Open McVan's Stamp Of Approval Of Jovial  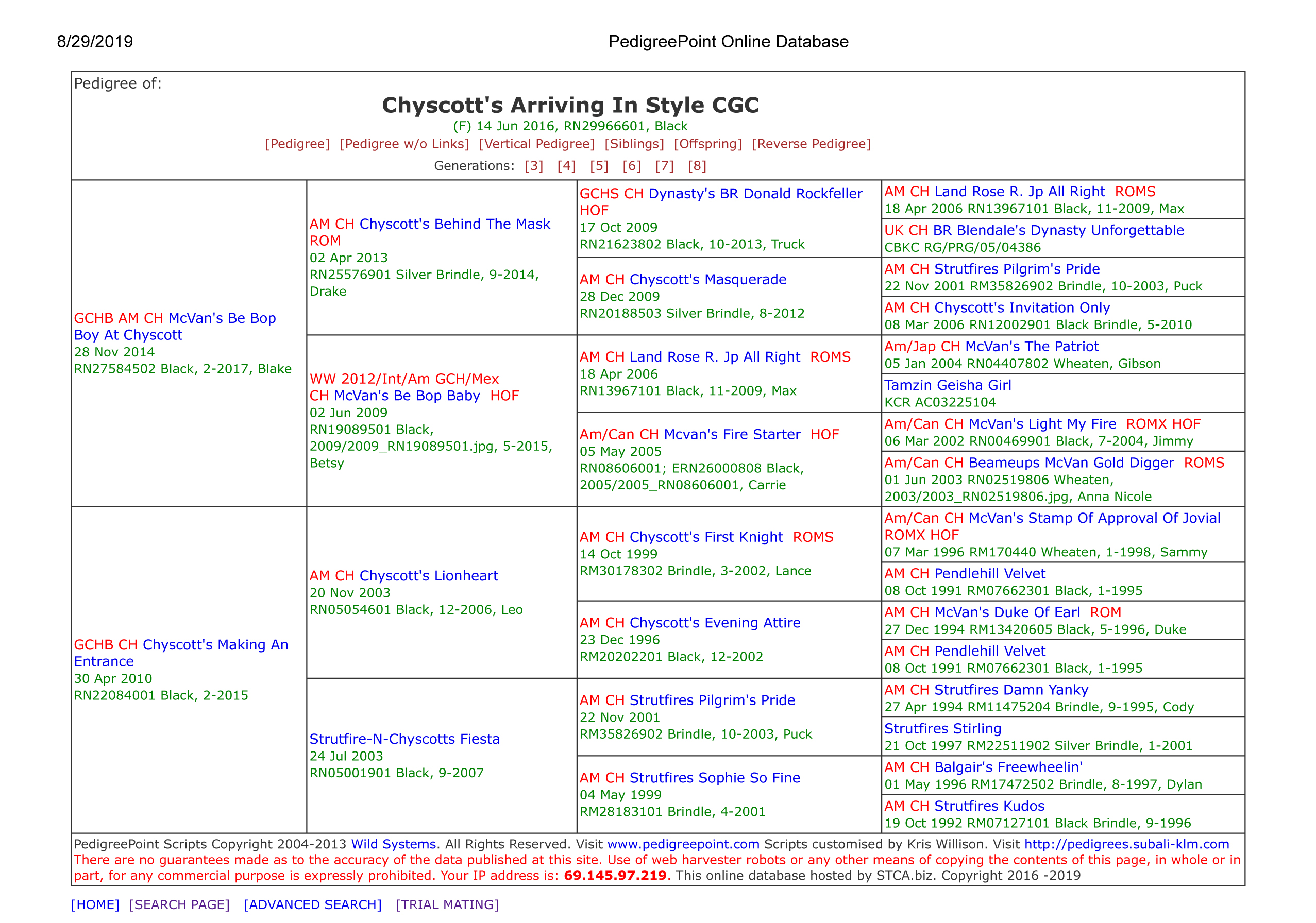click(1095, 518)
